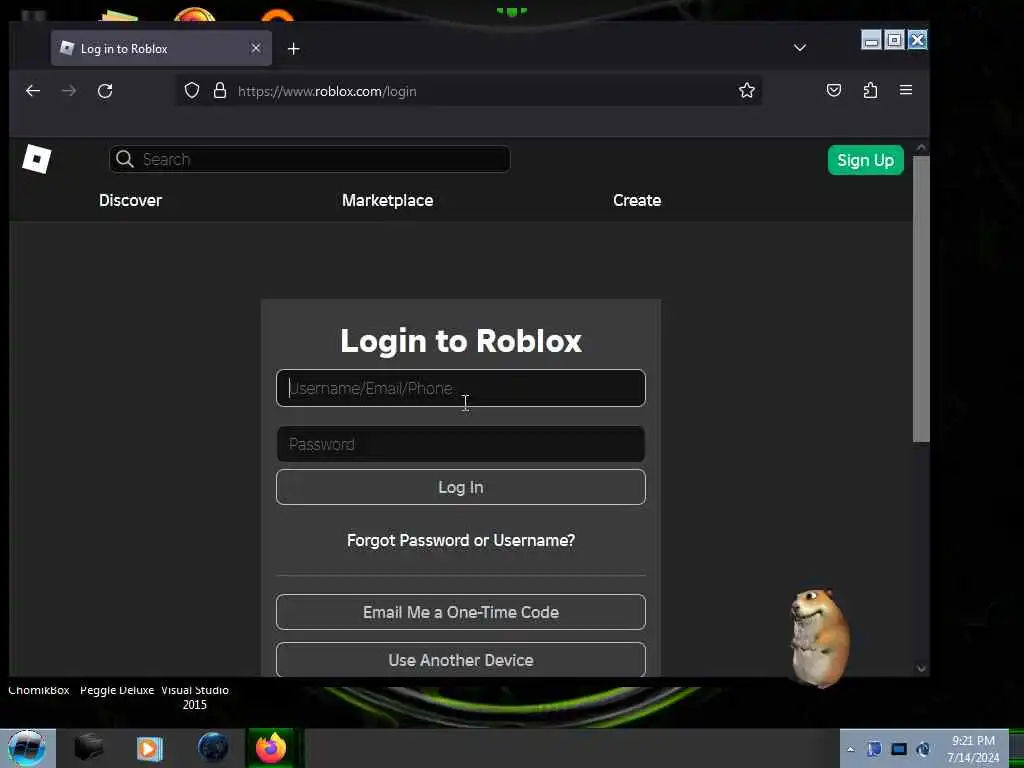This screenshot has width=1024, height=768.
Task: Click the scrollbar up arrow
Action: pyautogui.click(x=921, y=148)
